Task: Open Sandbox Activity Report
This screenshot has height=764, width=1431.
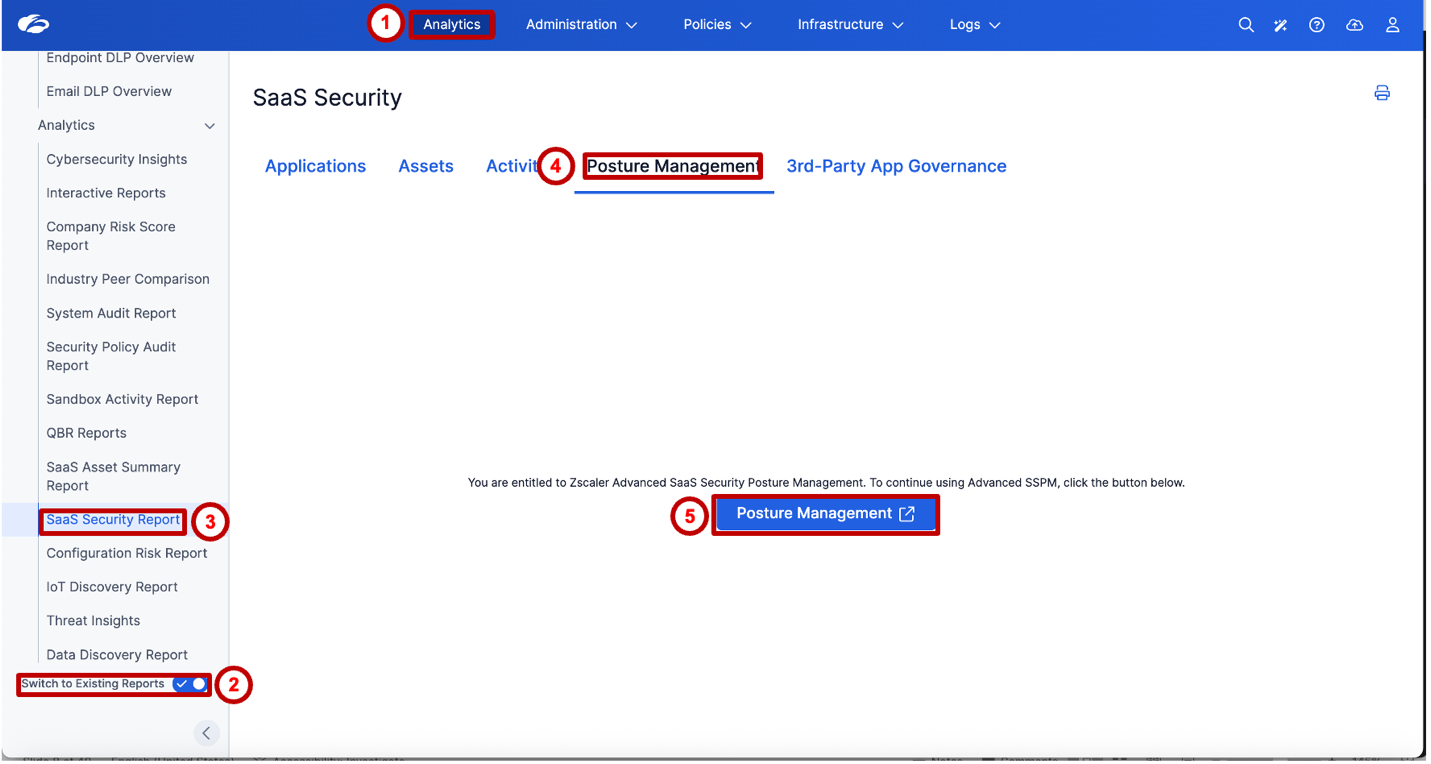Action: 122,399
